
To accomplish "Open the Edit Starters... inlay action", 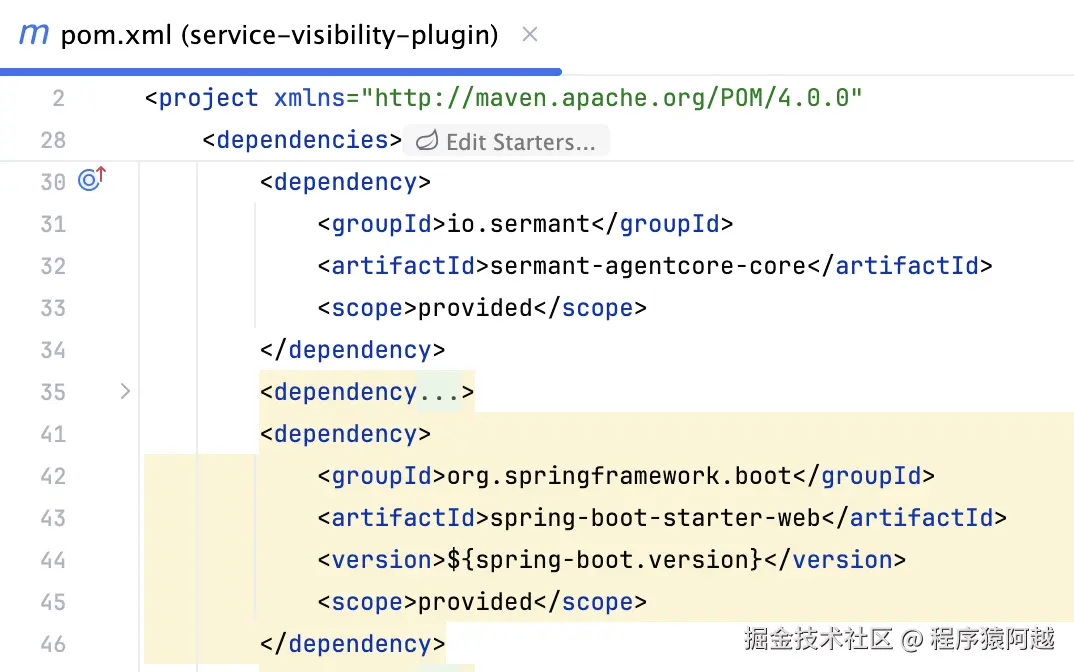I will click(520, 142).
